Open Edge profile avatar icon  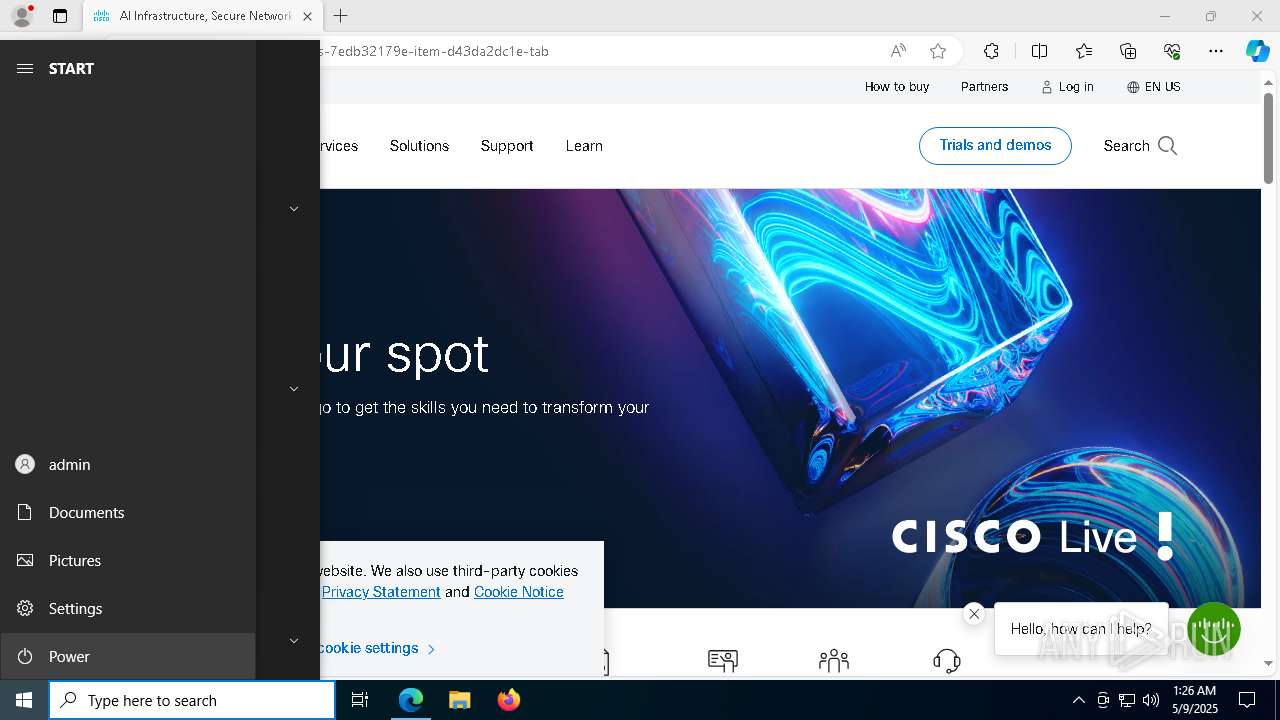pos(21,16)
